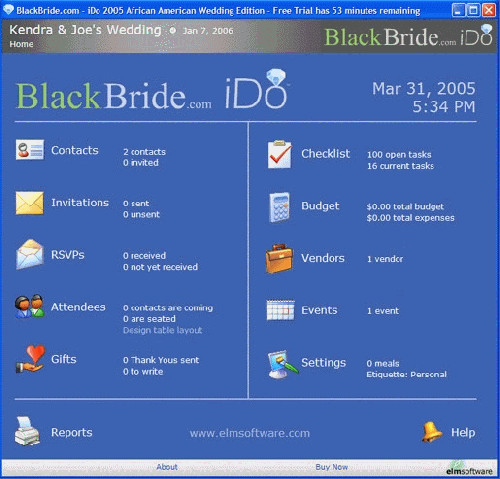Open the Vendors briefcase icon

pos(279,259)
